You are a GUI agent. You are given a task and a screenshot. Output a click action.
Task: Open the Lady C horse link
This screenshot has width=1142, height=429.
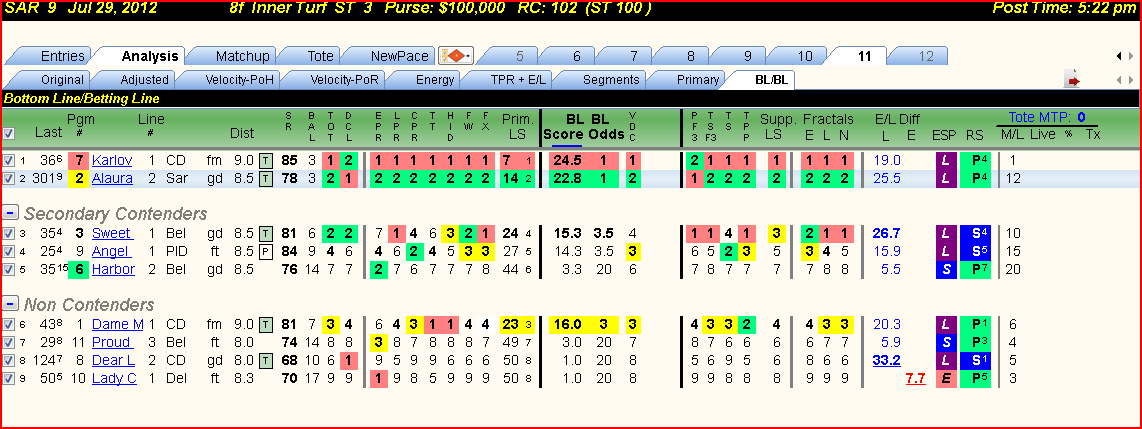pyautogui.click(x=114, y=378)
